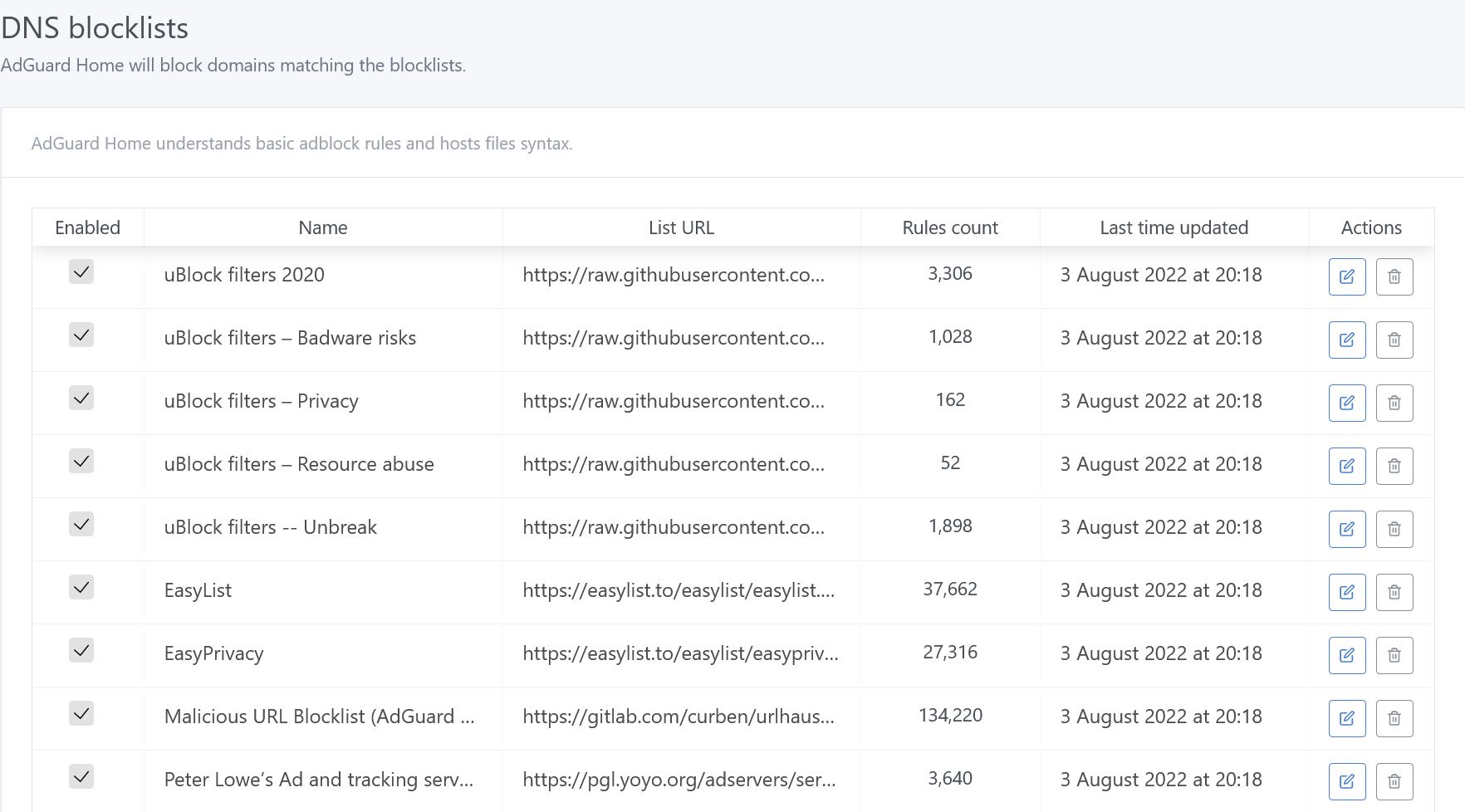Disable the EasyPrivacy checkbox
Viewport: 1465px width, 812px height.
[81, 650]
